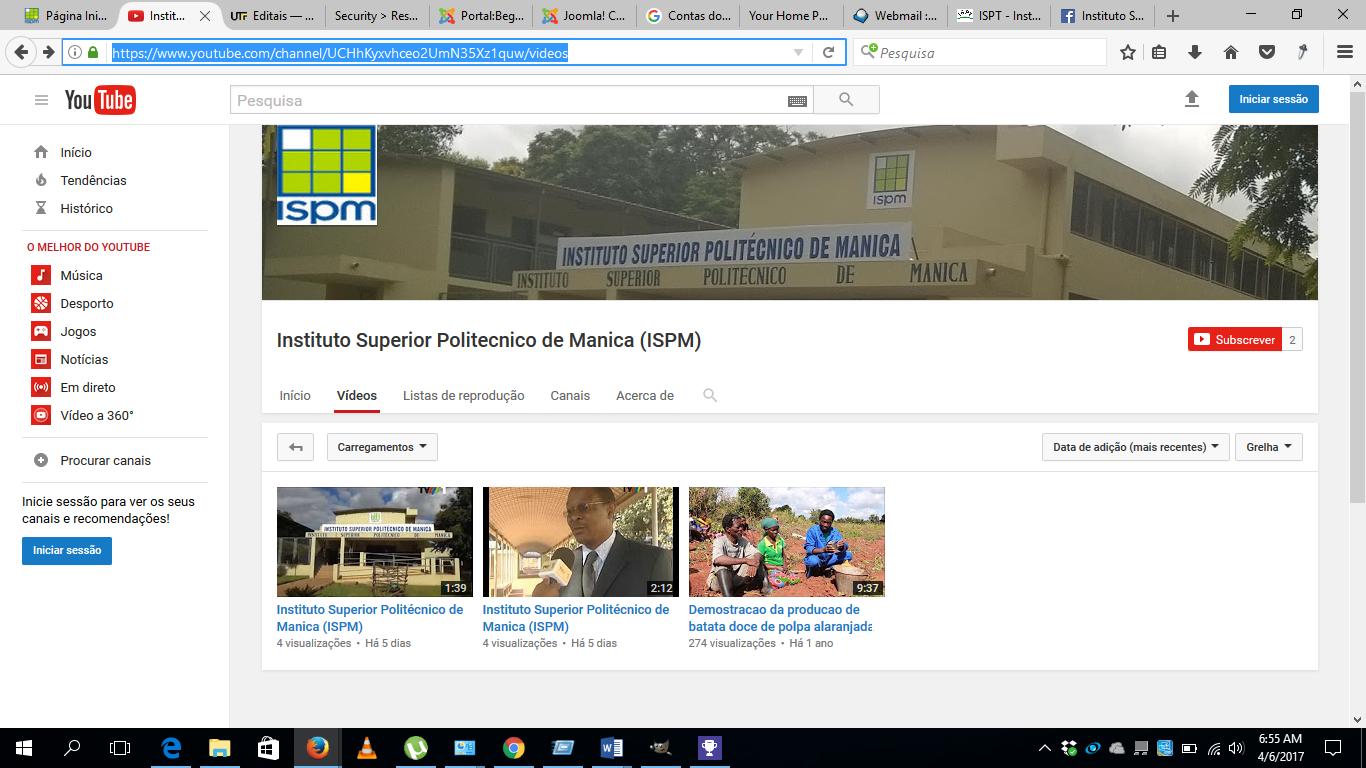Screen dimensions: 1366x768
Task: Switch to the channel Início tab
Action: [x=295, y=396]
